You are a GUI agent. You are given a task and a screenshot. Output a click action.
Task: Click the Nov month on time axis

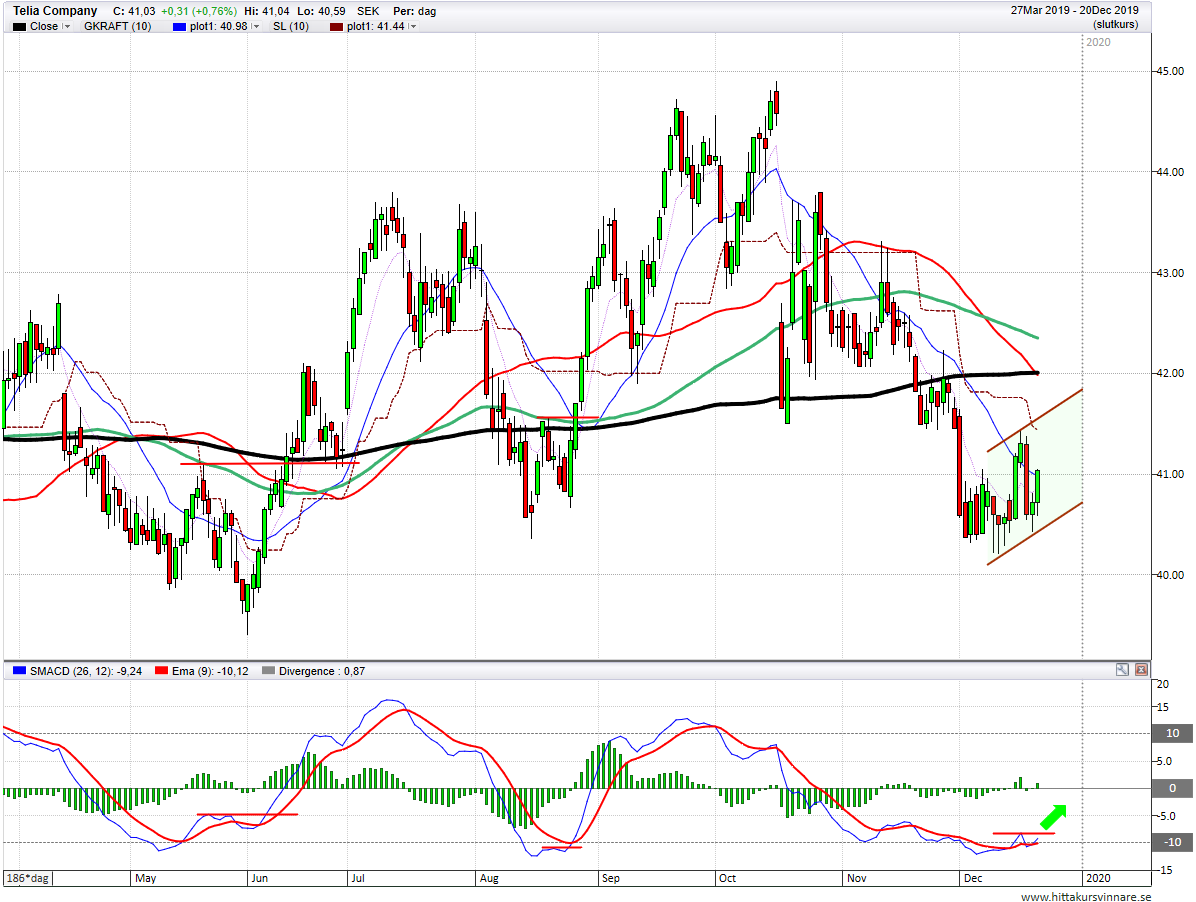(857, 878)
